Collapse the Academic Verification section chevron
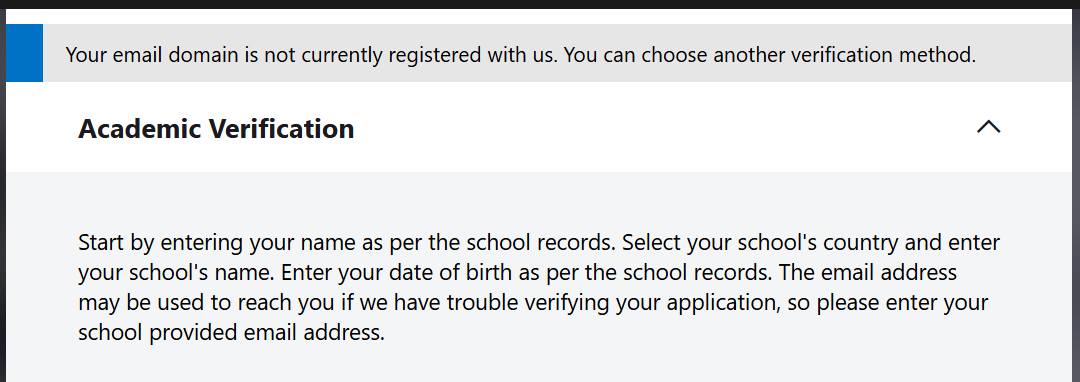This screenshot has height=382, width=1080. click(x=988, y=127)
